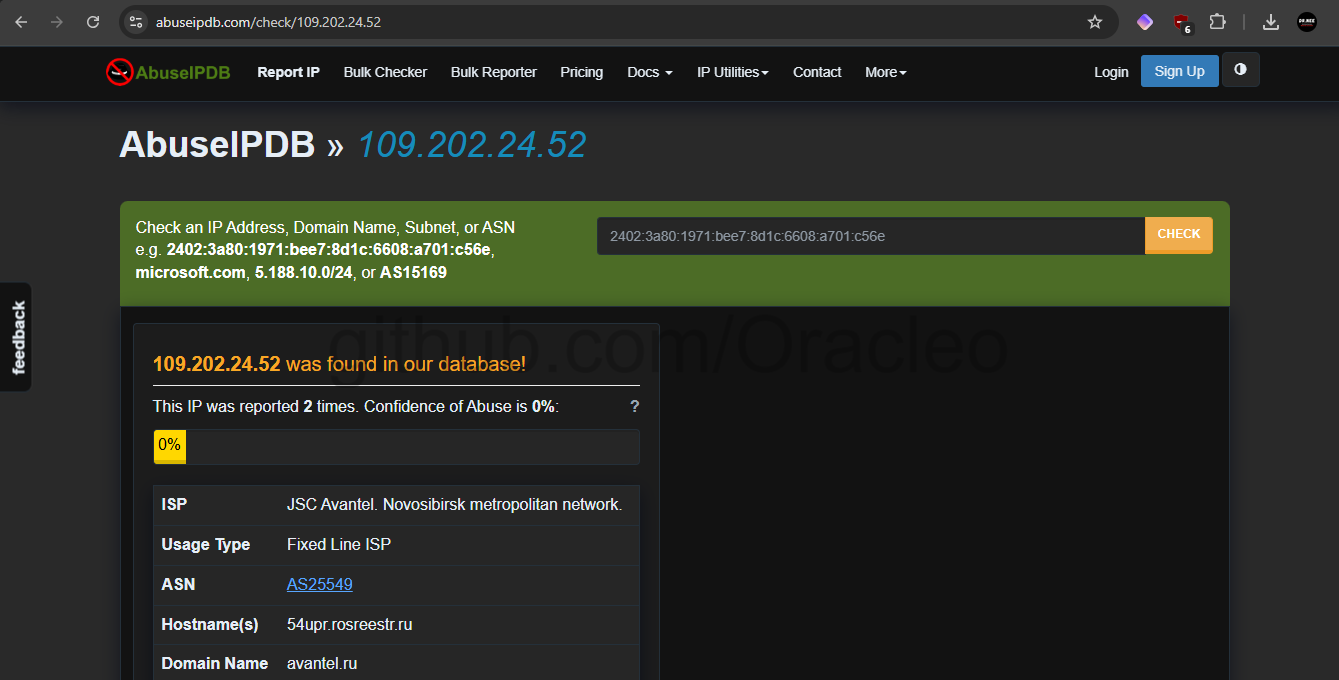The height and width of the screenshot is (680, 1339).
Task: Open the extensions puzzle-piece icon
Action: point(1217,22)
